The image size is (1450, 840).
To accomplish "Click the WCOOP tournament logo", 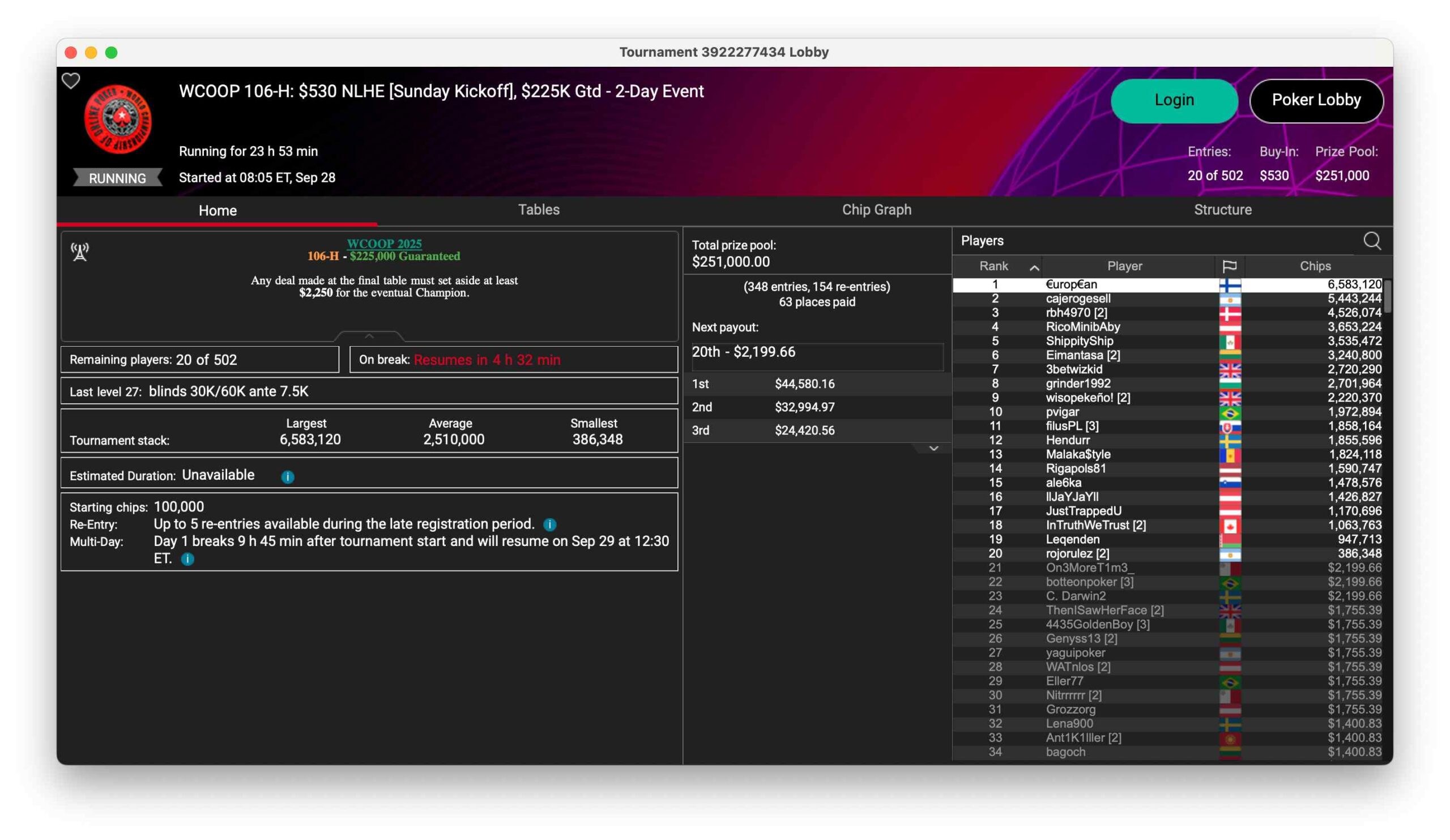I will coord(118,119).
